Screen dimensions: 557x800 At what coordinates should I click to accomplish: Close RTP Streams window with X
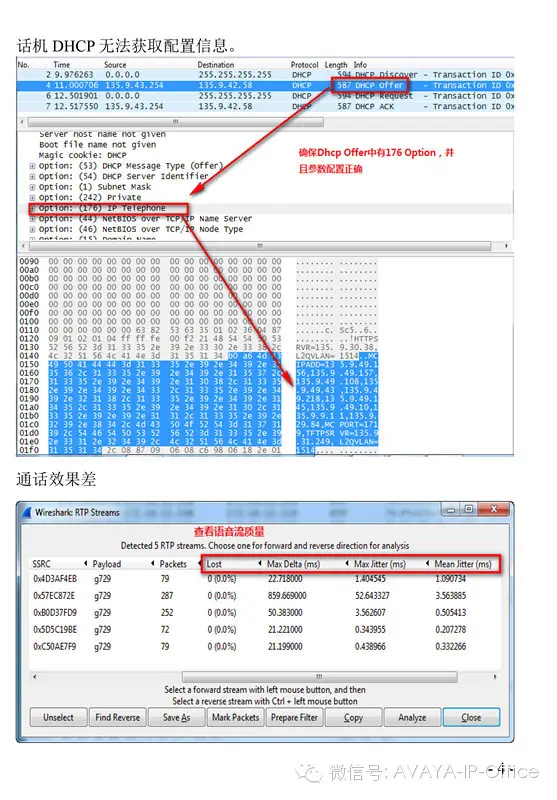pyautogui.click(x=493, y=509)
